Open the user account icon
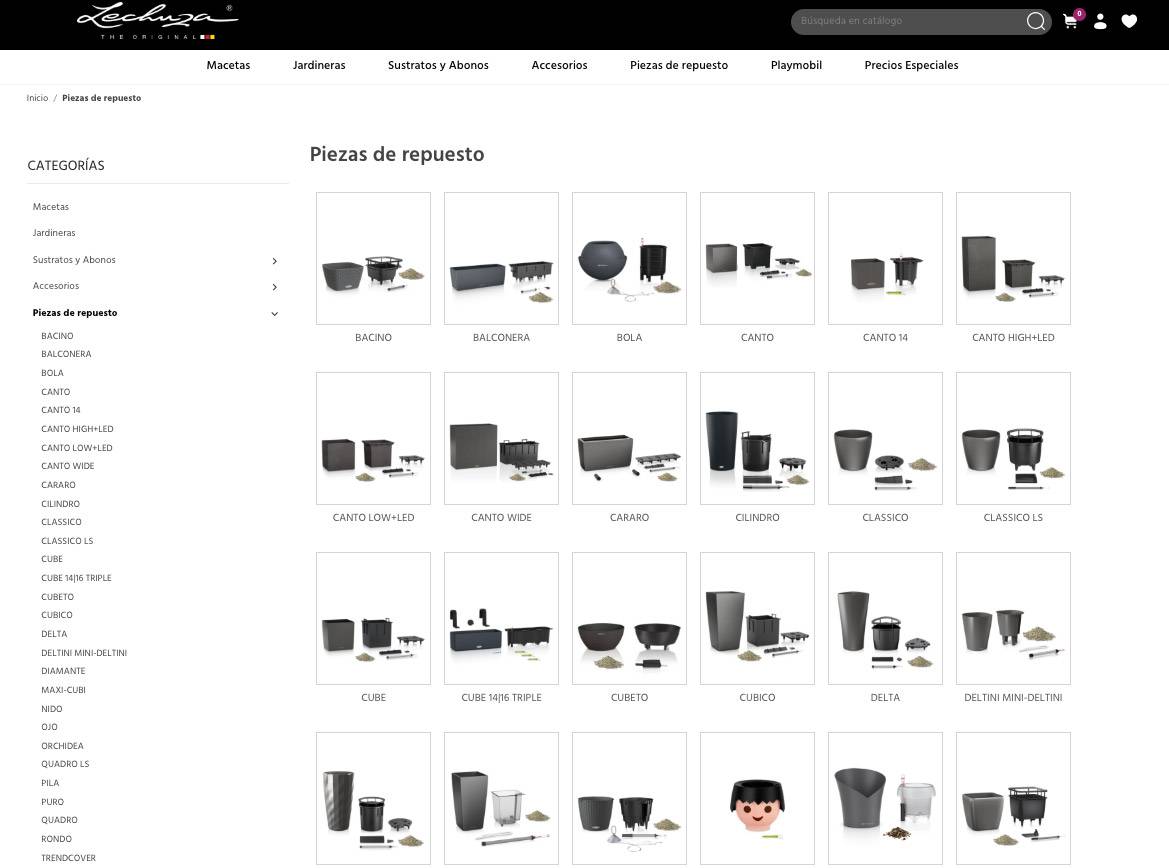The width and height of the screenshot is (1169, 868). pos(1100,22)
